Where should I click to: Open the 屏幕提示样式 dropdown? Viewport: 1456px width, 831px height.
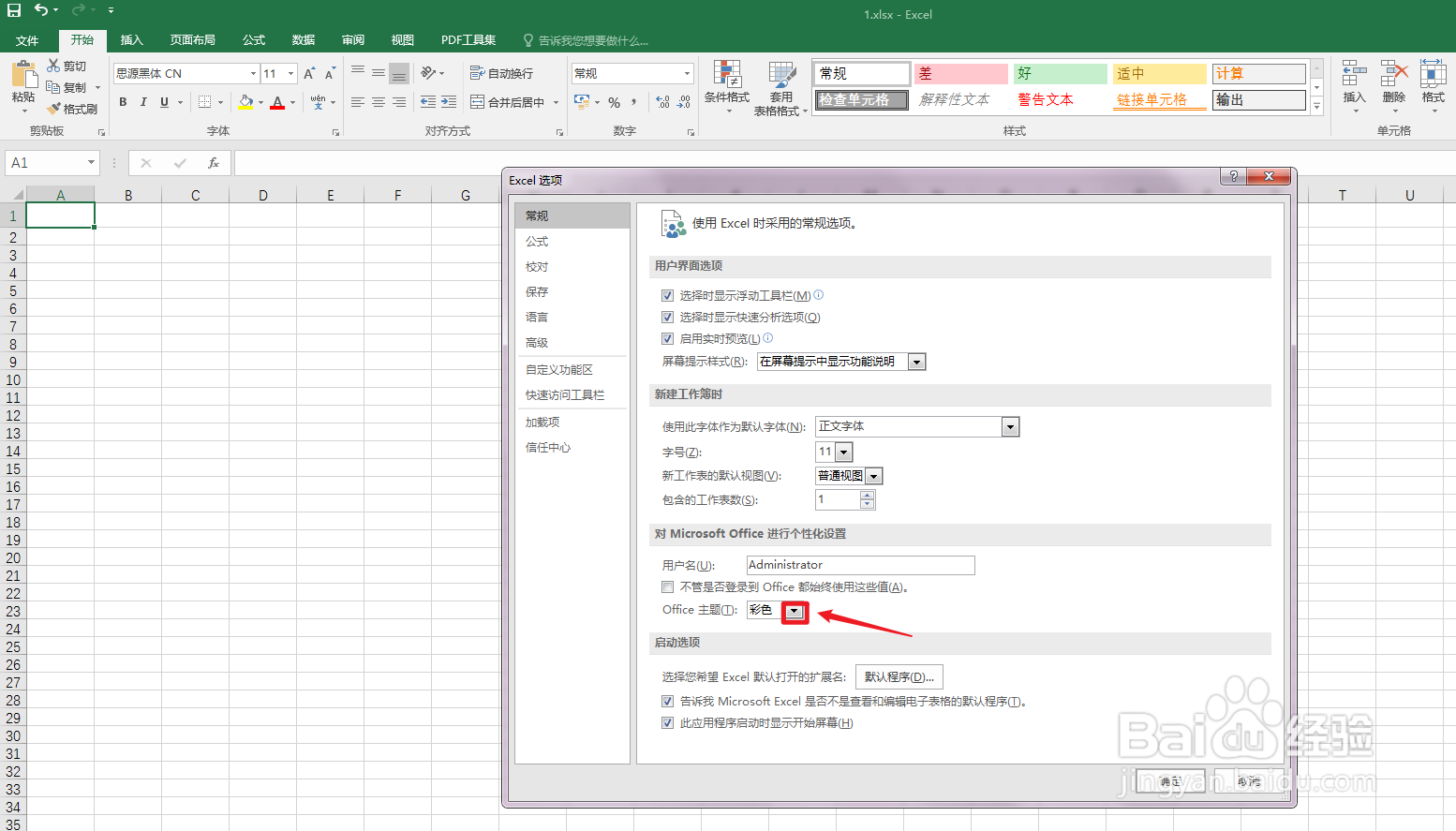tap(917, 362)
